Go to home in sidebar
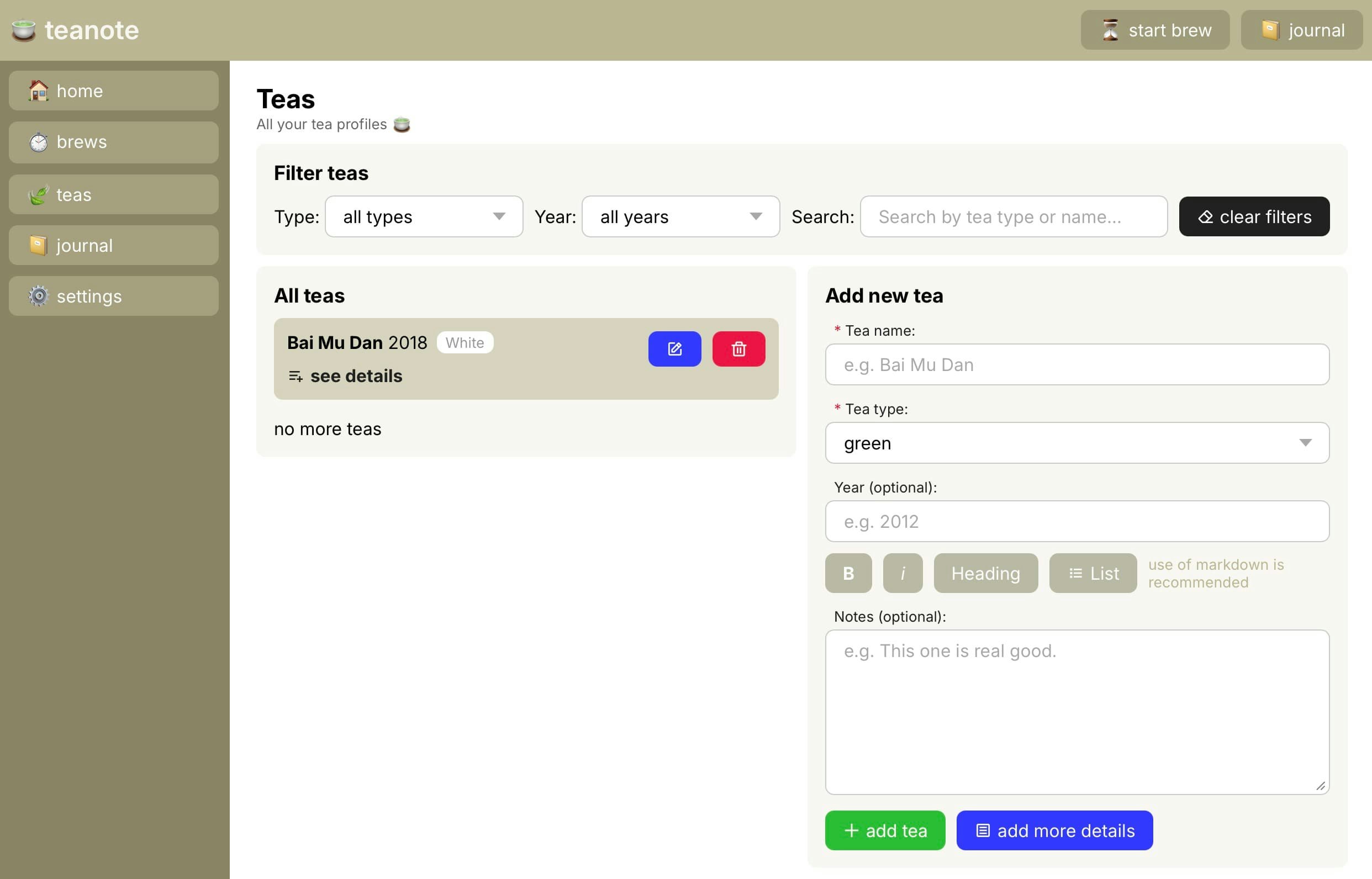This screenshot has width=1372, height=879. pyautogui.click(x=114, y=91)
